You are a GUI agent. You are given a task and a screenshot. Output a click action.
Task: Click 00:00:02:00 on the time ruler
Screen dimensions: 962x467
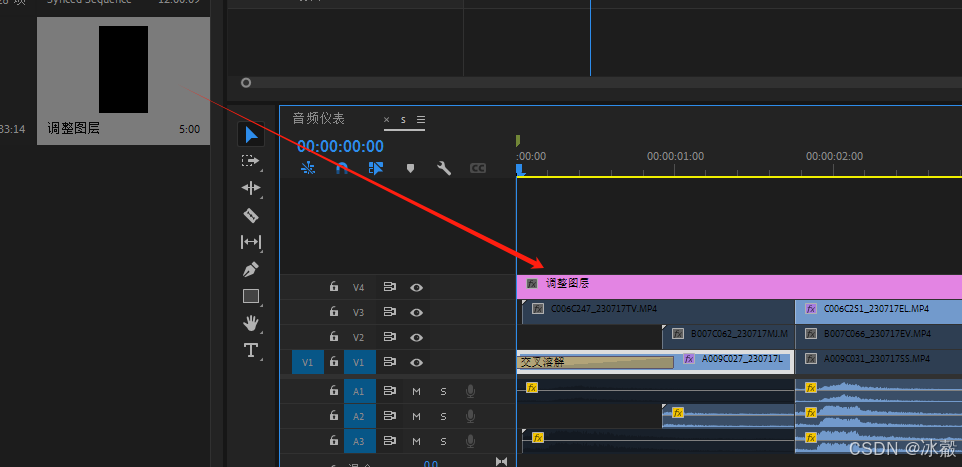834,156
